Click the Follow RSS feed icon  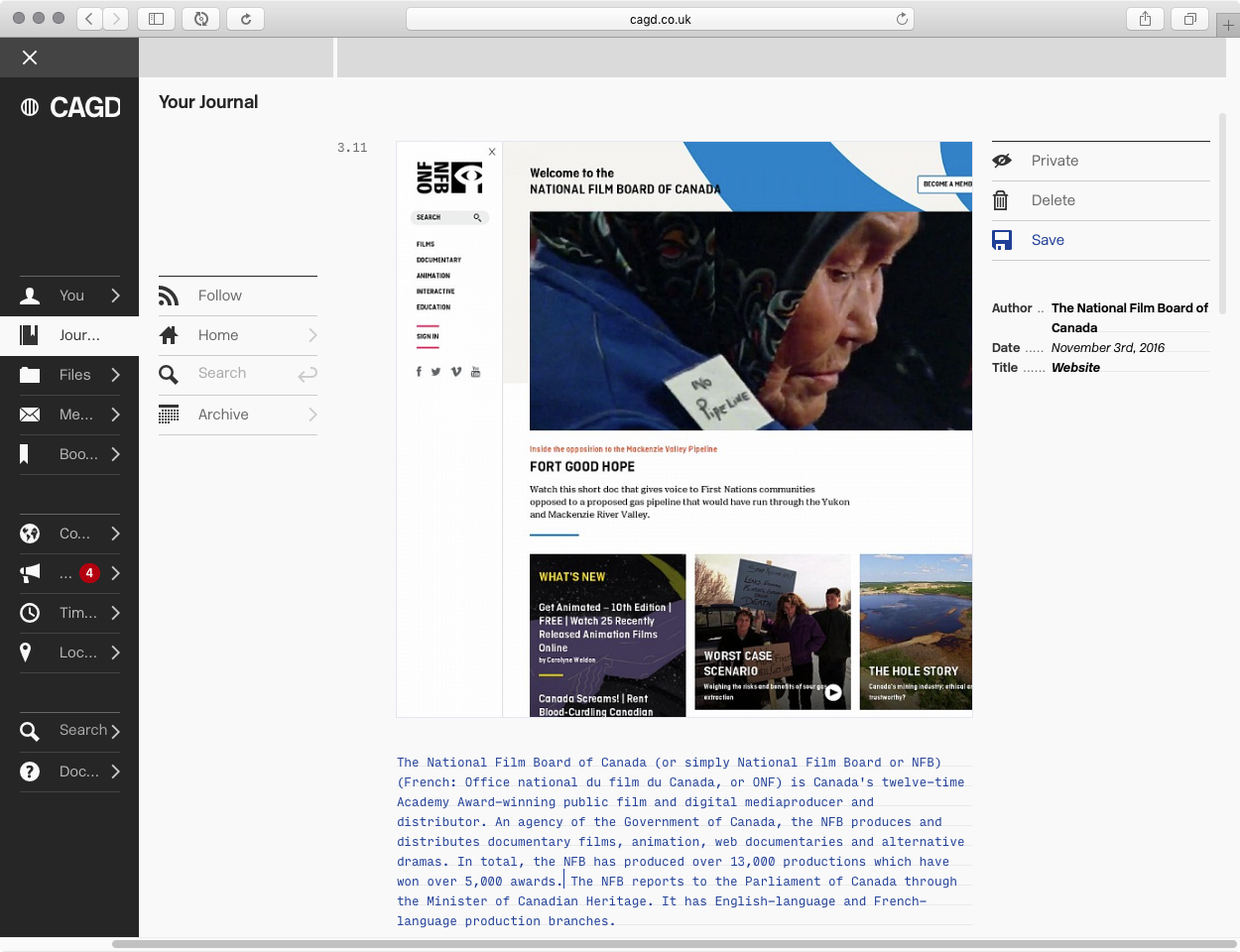[169, 296]
